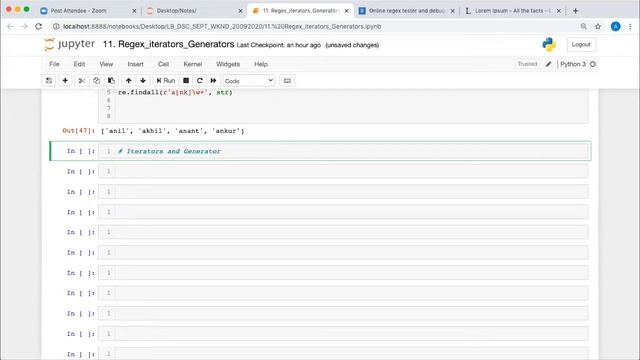Click the re.findall code line
The width and height of the screenshot is (640, 360).
[x=175, y=93]
